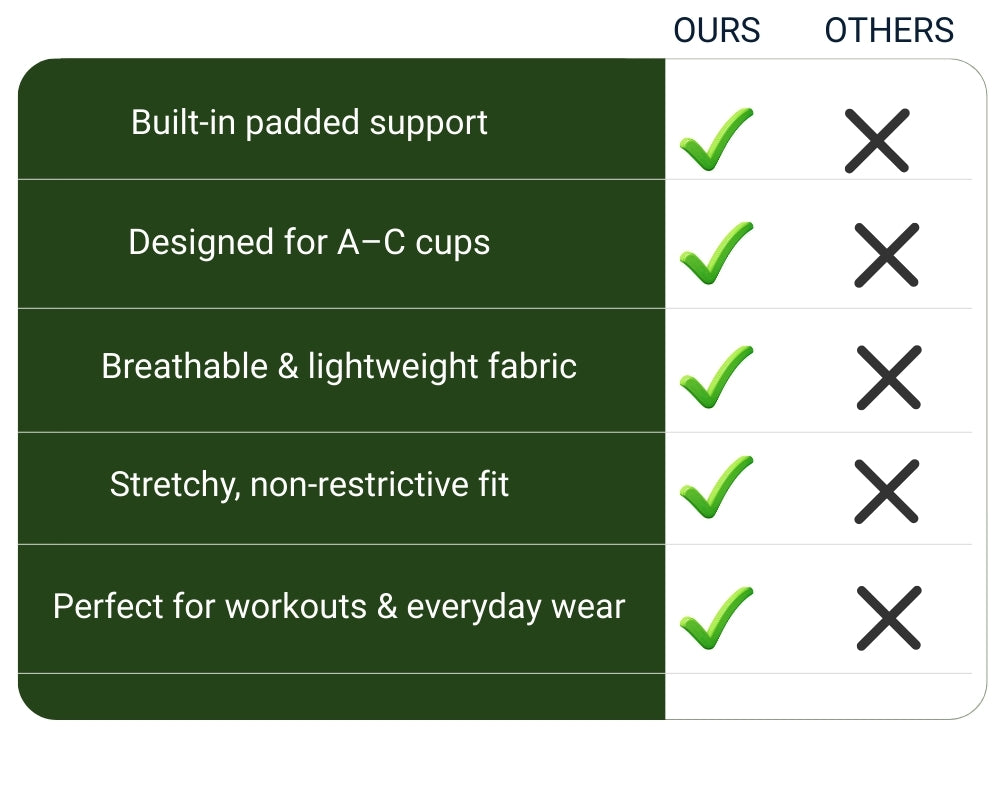Click green checkmark beside Breathable & lightweight fabric
This screenshot has width=1000, height=800.
coord(715,377)
